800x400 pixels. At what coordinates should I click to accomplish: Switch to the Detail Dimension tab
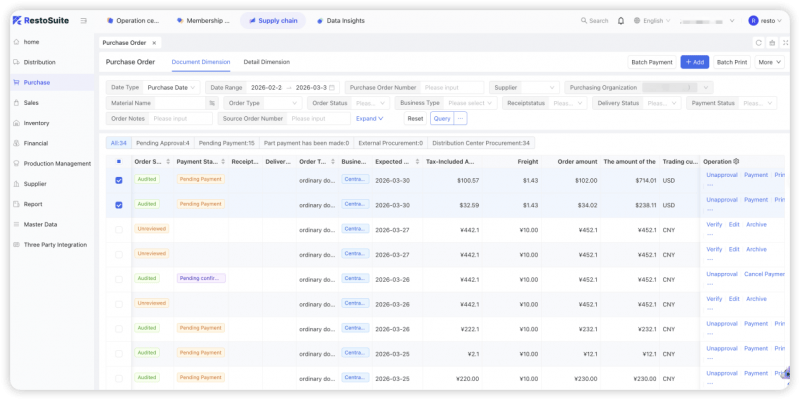(266, 62)
